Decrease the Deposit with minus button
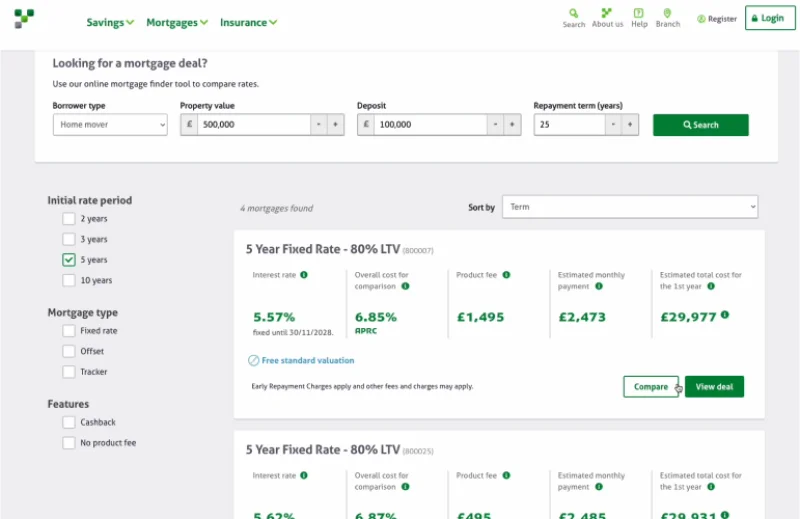Viewport: 800px width, 519px height. pyautogui.click(x=495, y=125)
